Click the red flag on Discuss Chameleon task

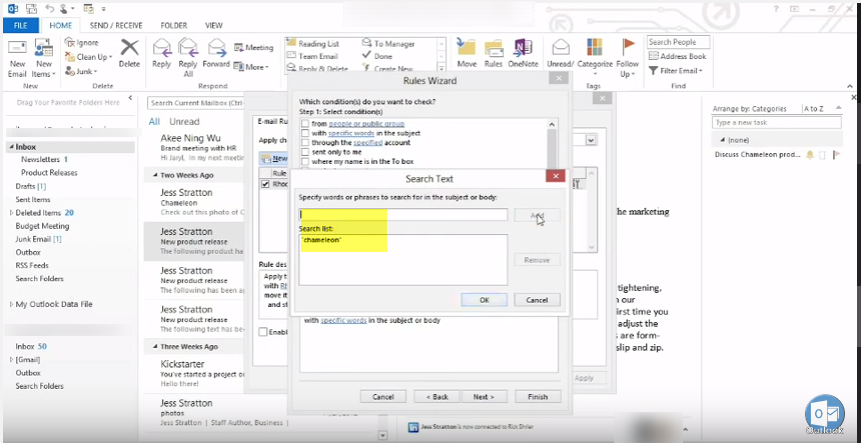point(837,155)
